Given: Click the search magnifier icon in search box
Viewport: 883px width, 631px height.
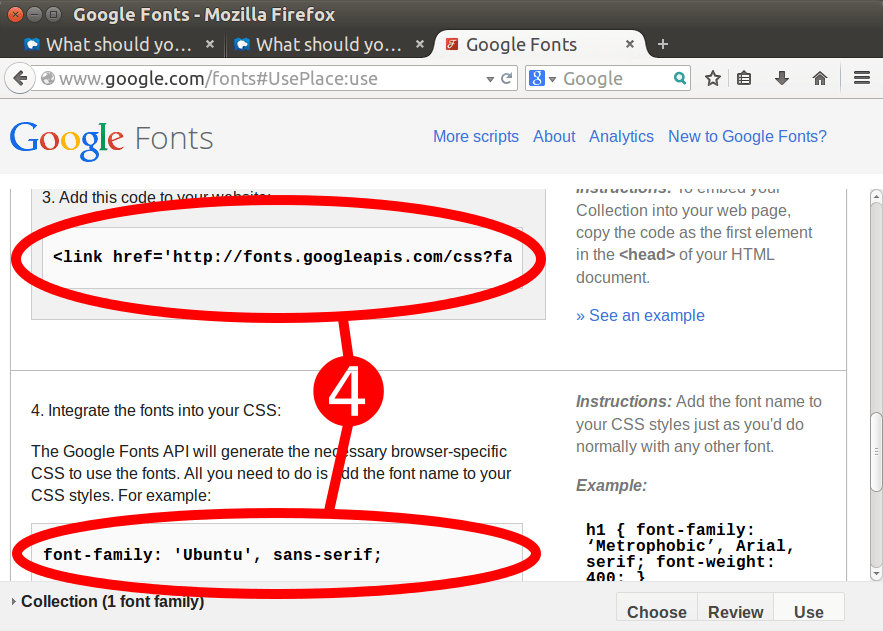Looking at the screenshot, I should coord(680,78).
